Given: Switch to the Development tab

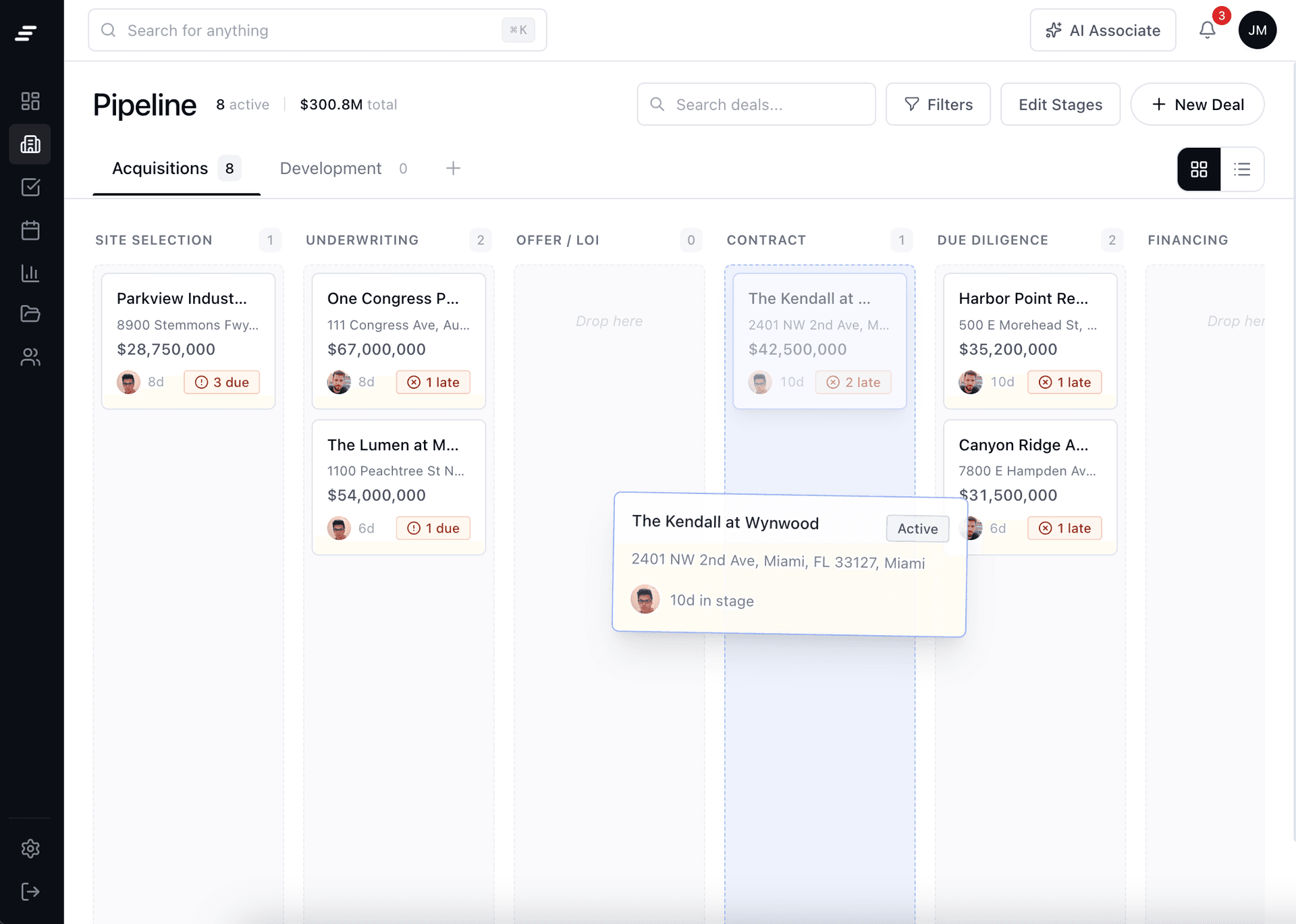Looking at the screenshot, I should (x=331, y=169).
